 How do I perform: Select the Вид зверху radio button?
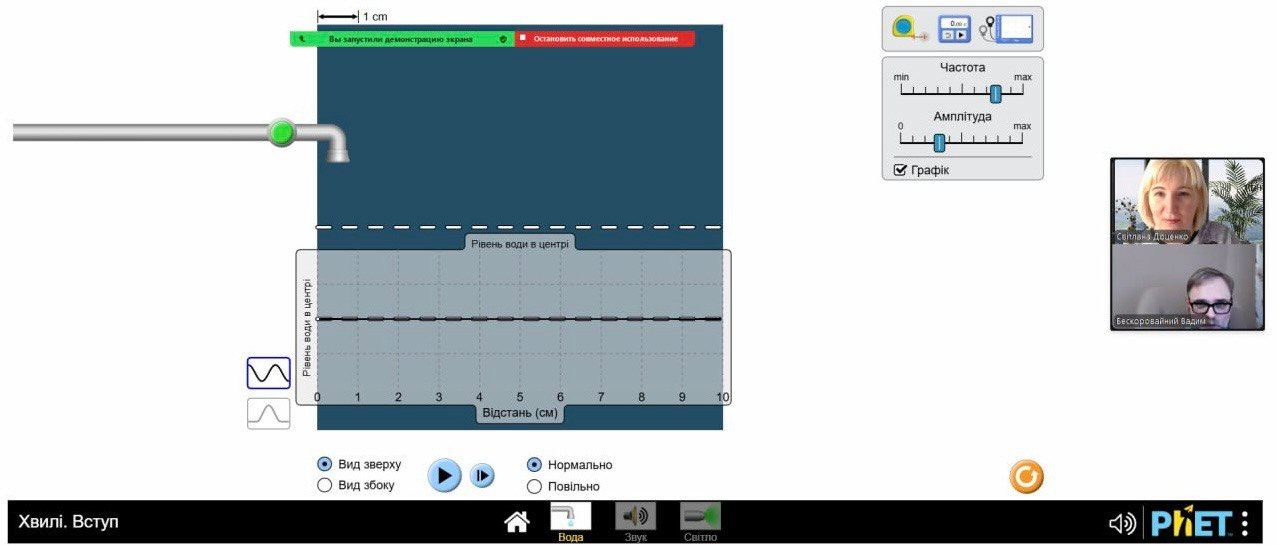[x=324, y=464]
